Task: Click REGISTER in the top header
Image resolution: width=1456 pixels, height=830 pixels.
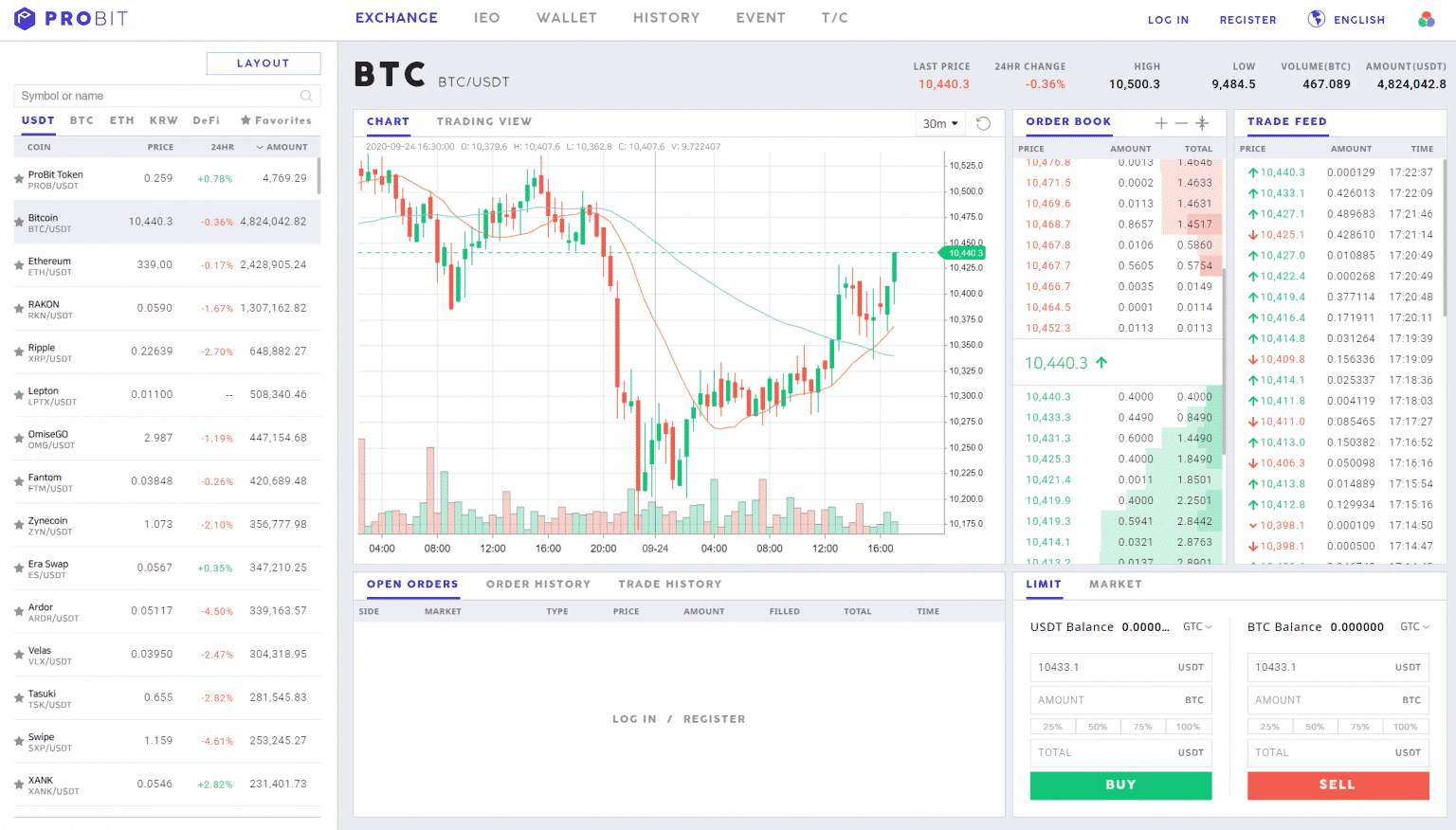Action: pyautogui.click(x=1247, y=20)
